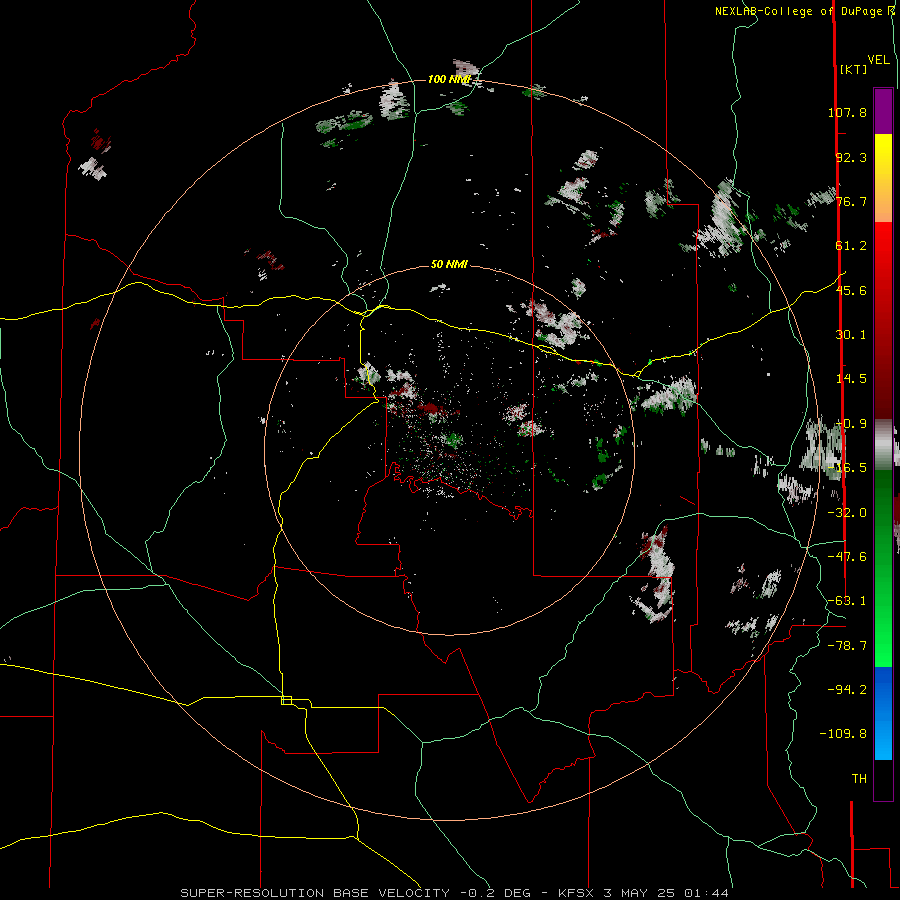The image size is (900, 900).
Task: Click the 45.6 velocity scale value
Action: [851, 290]
